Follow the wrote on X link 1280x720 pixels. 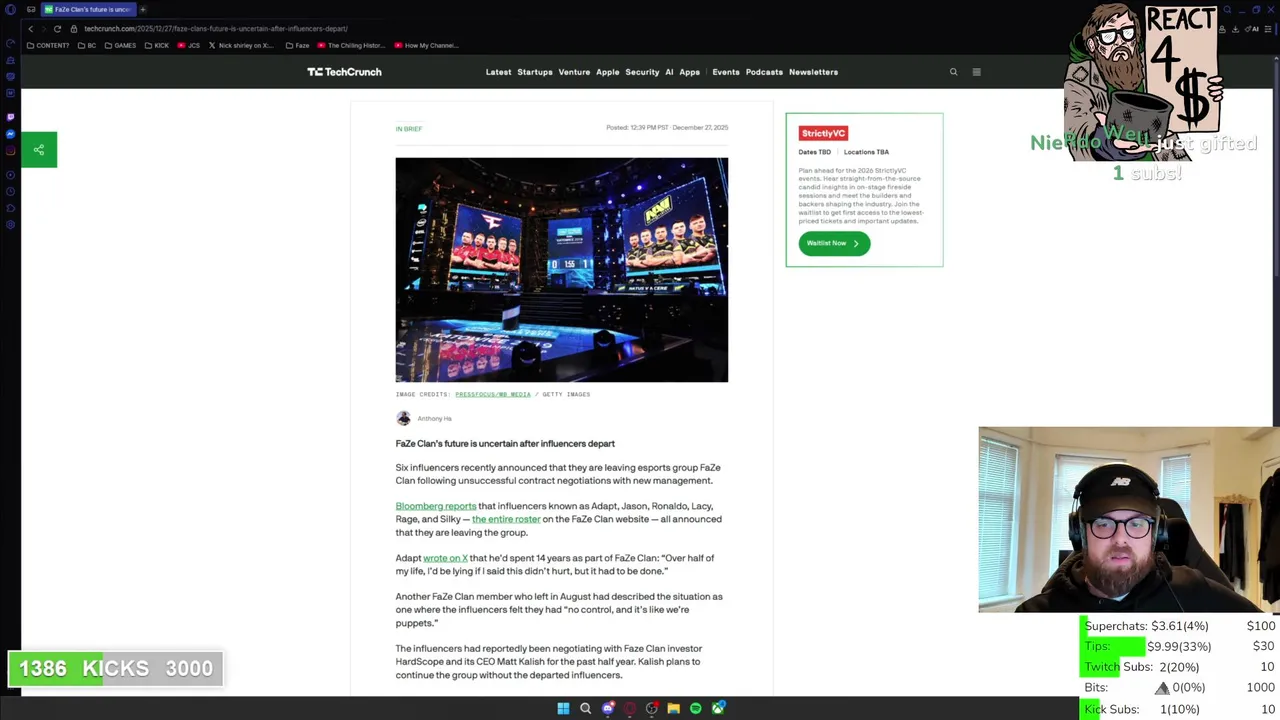445,558
